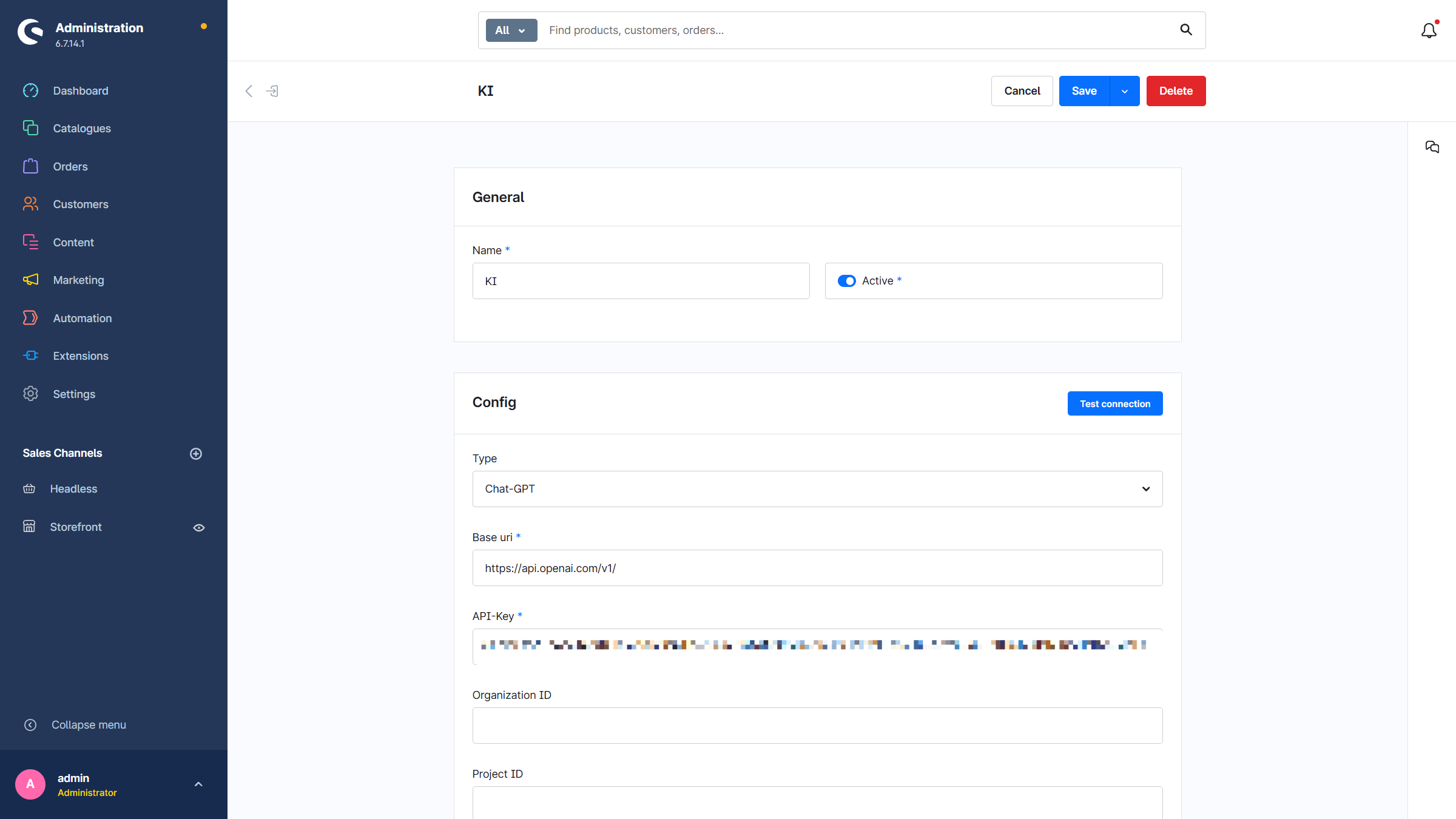This screenshot has height=819, width=1456.
Task: Click the Shopware logo
Action: [30, 32]
